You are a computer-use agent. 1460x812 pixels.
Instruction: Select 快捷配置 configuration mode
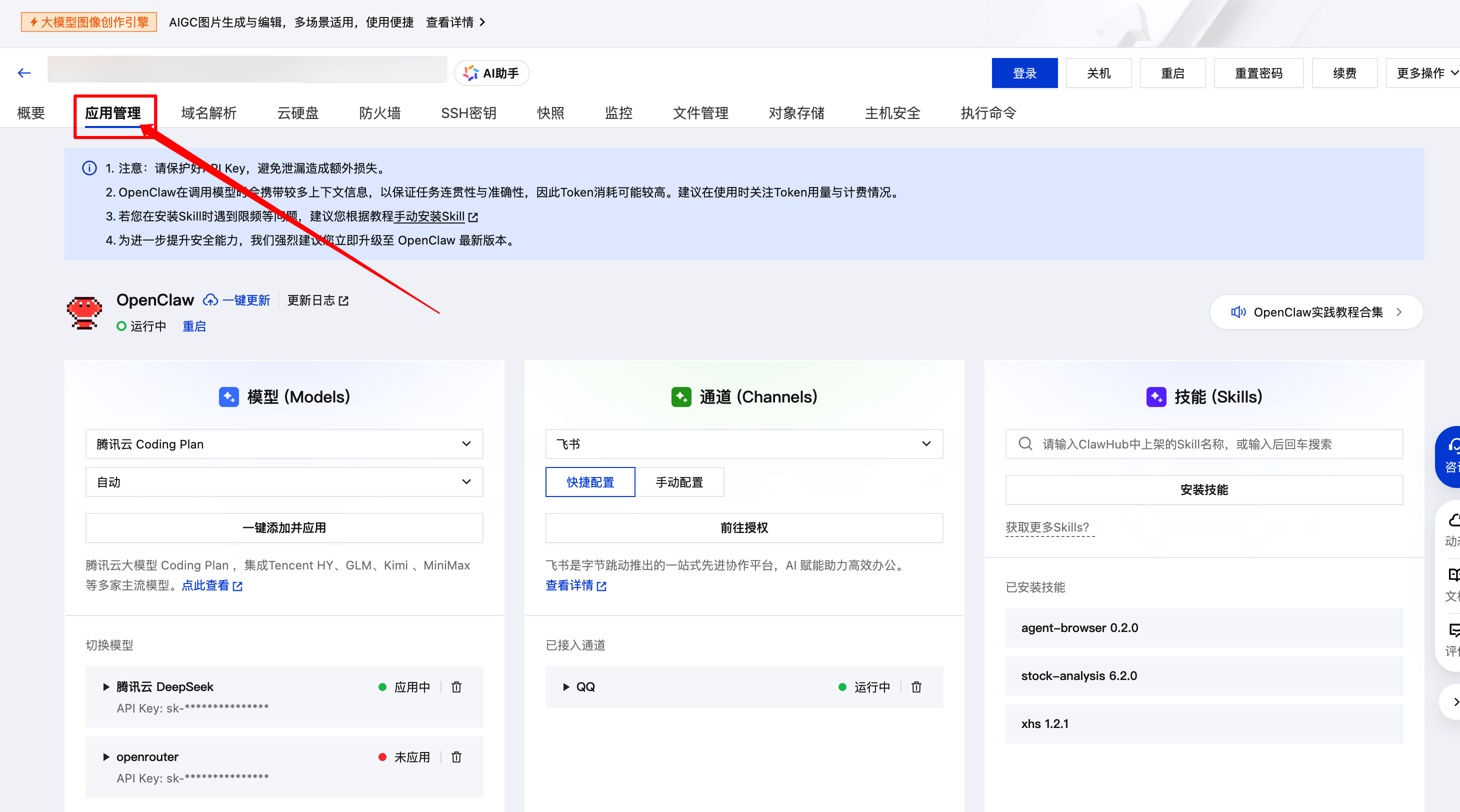590,482
